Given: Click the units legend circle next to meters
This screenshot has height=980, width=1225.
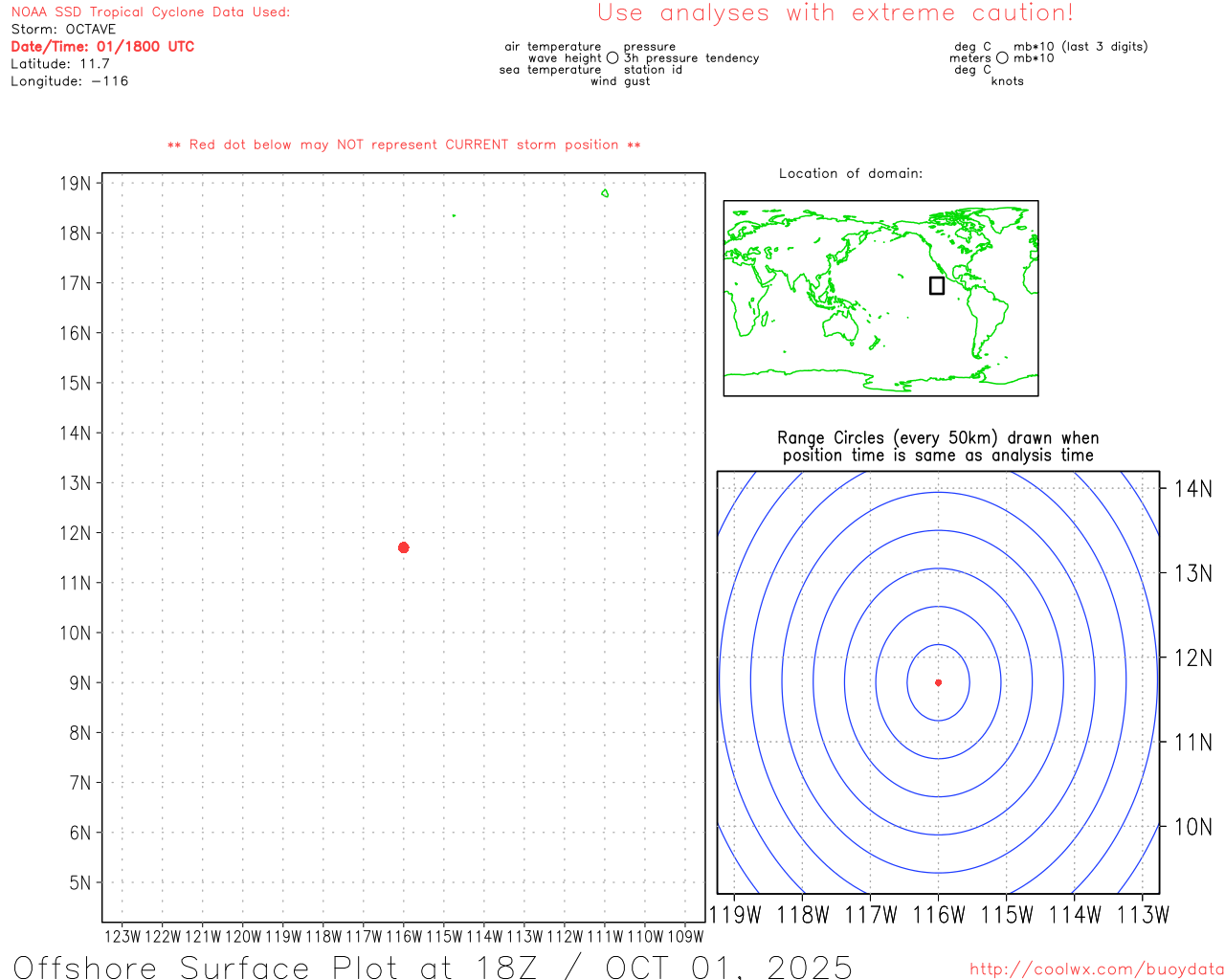Looking at the screenshot, I should coord(1002,58).
